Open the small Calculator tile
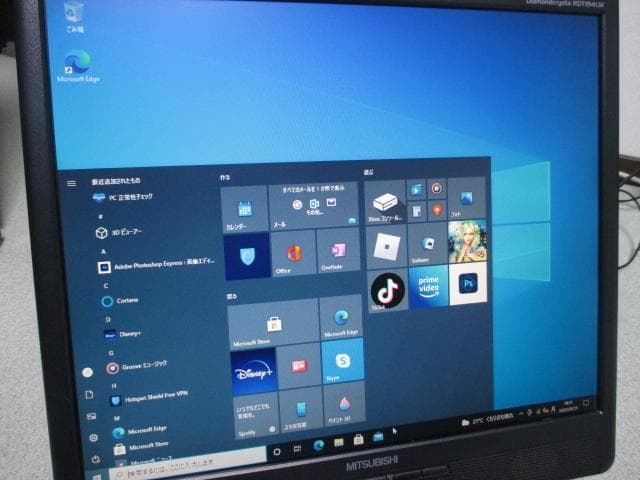 click(417, 211)
